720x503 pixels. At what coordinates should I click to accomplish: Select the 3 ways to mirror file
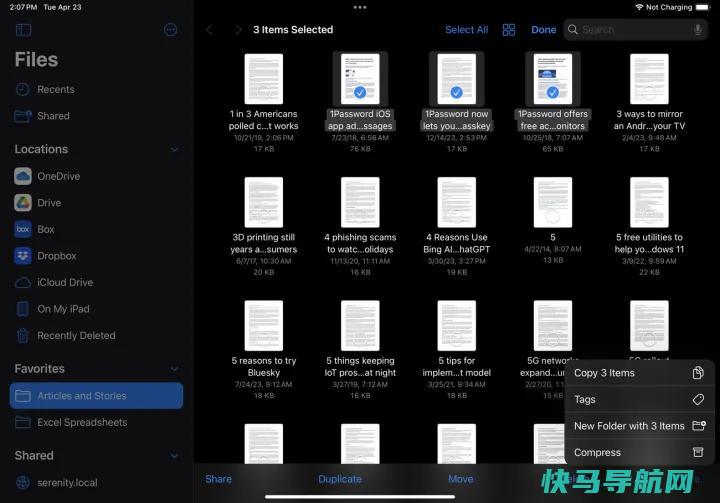click(649, 79)
